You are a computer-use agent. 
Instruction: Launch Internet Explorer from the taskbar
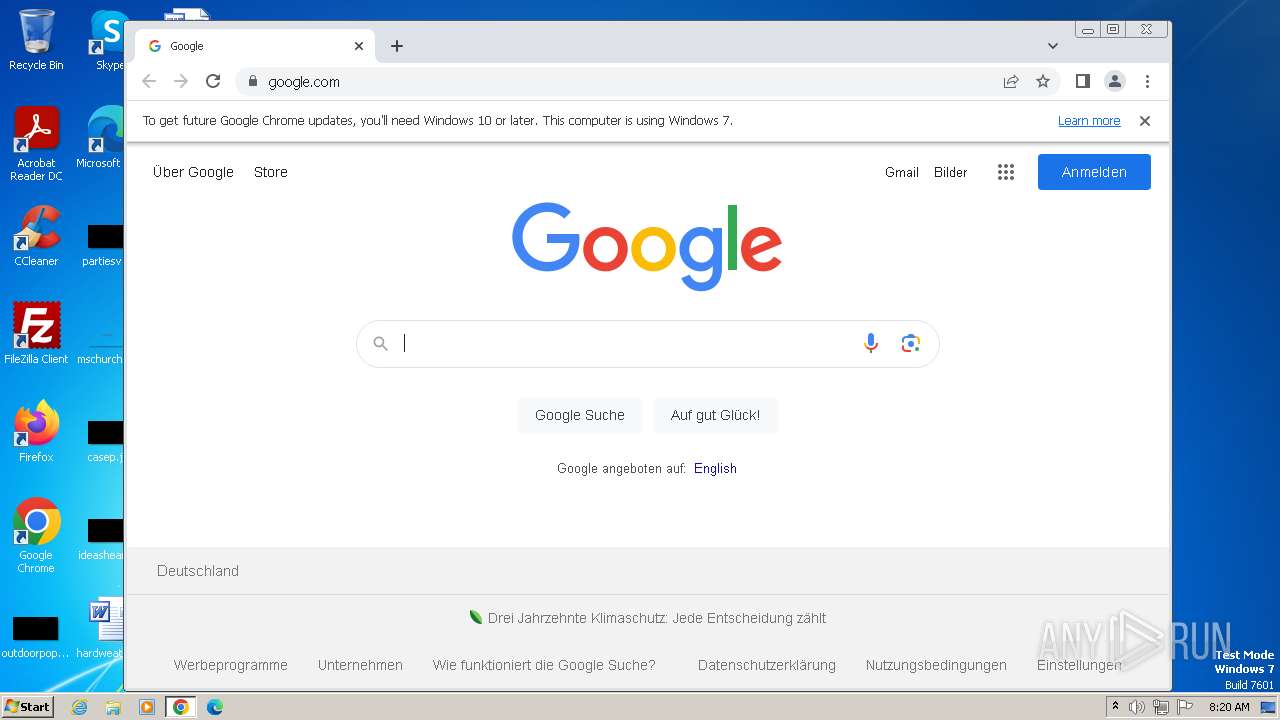point(80,707)
